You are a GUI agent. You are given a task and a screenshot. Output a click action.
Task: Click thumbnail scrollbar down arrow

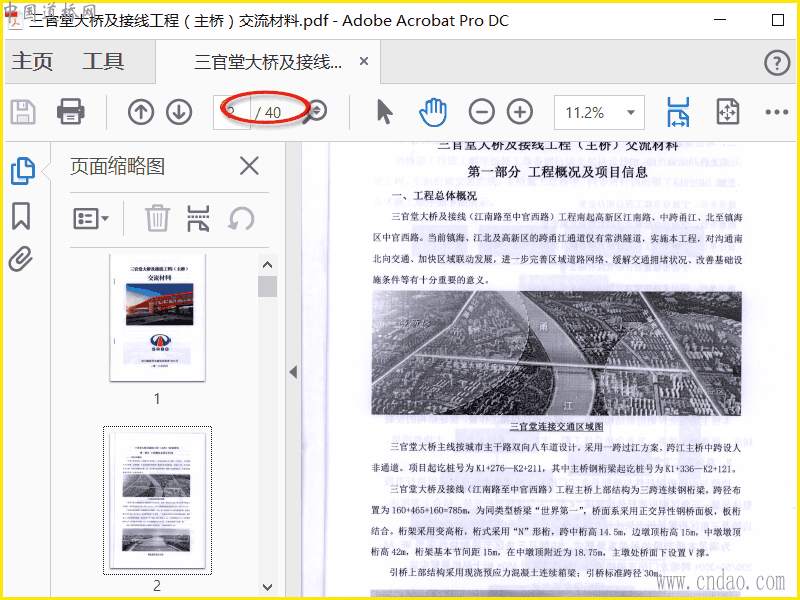pyautogui.click(x=267, y=587)
